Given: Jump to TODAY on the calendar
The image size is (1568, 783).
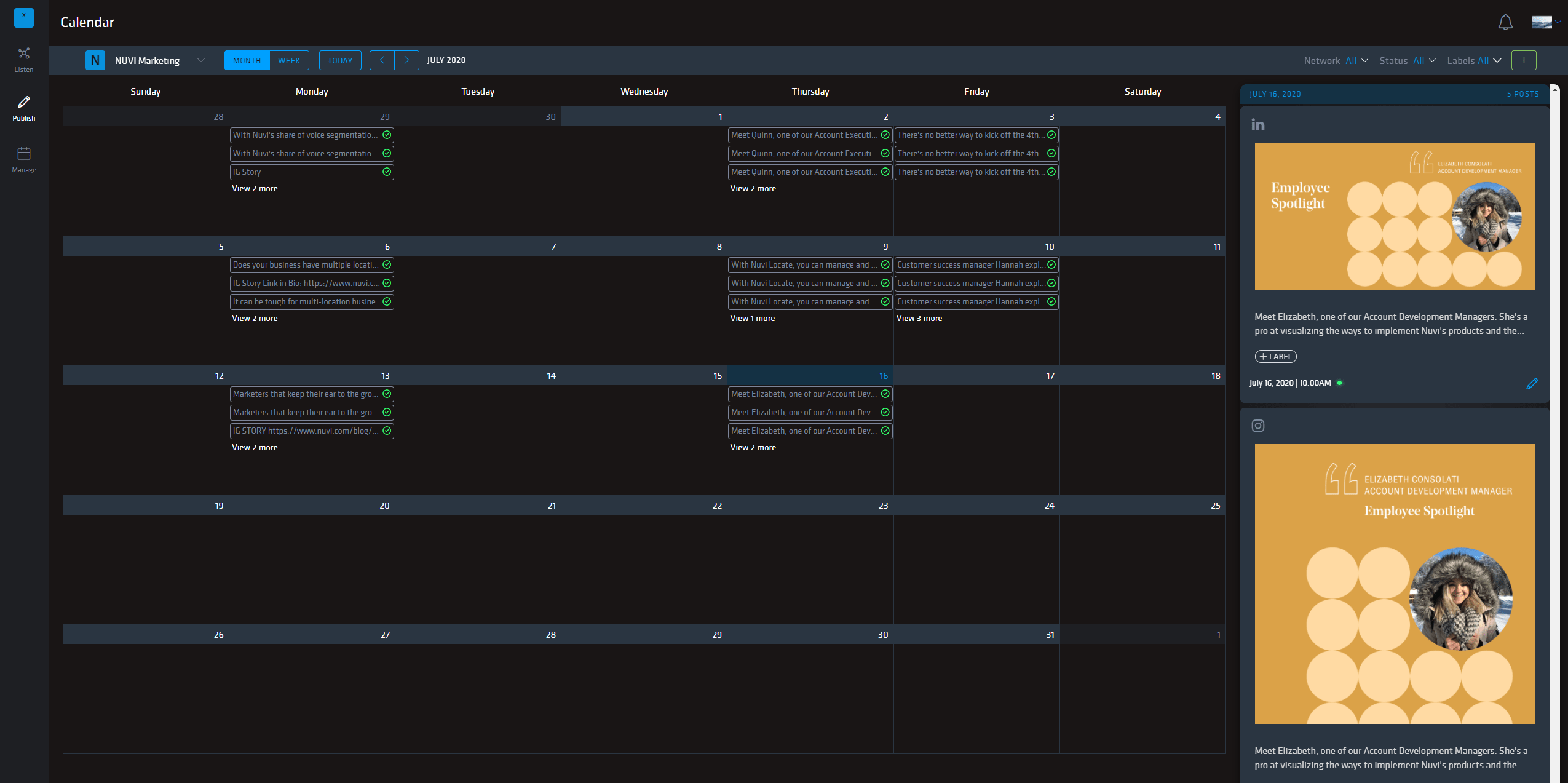Looking at the screenshot, I should pos(340,60).
